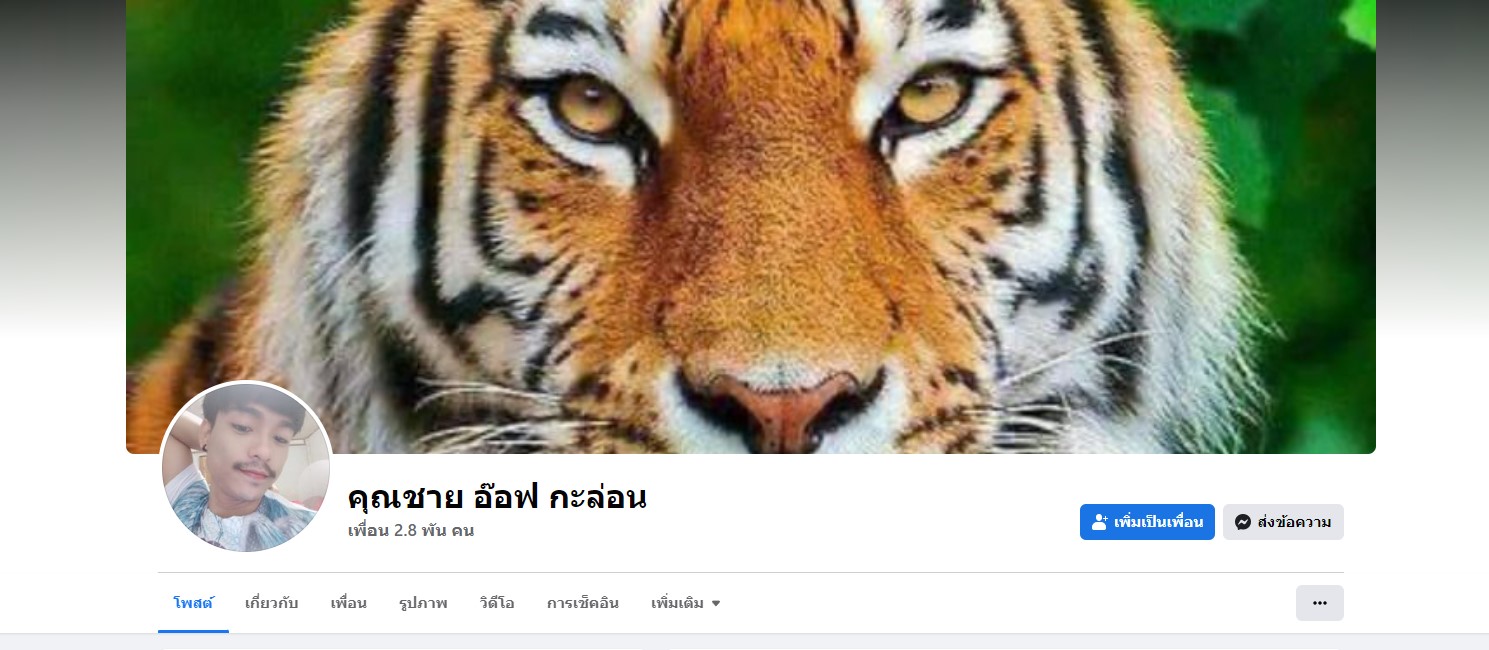This screenshot has width=1489, height=650.
Task: Click the Messenger icon on message button
Action: (x=1243, y=522)
